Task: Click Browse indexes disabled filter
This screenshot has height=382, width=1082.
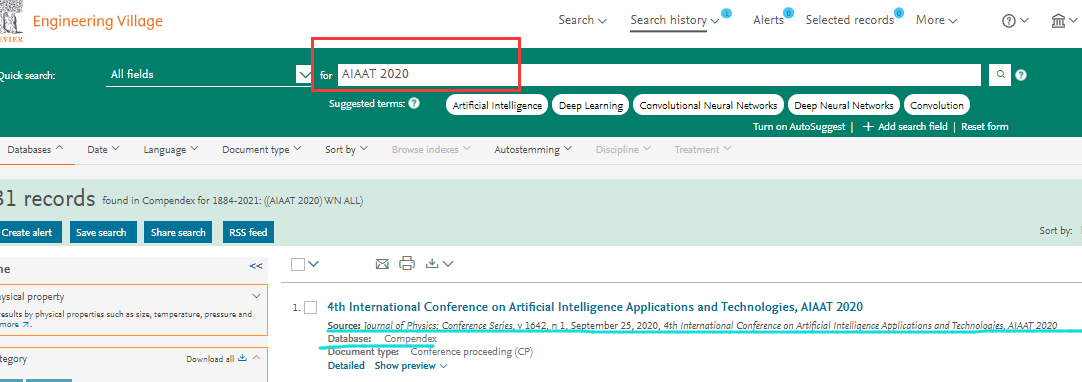Action: coord(431,150)
